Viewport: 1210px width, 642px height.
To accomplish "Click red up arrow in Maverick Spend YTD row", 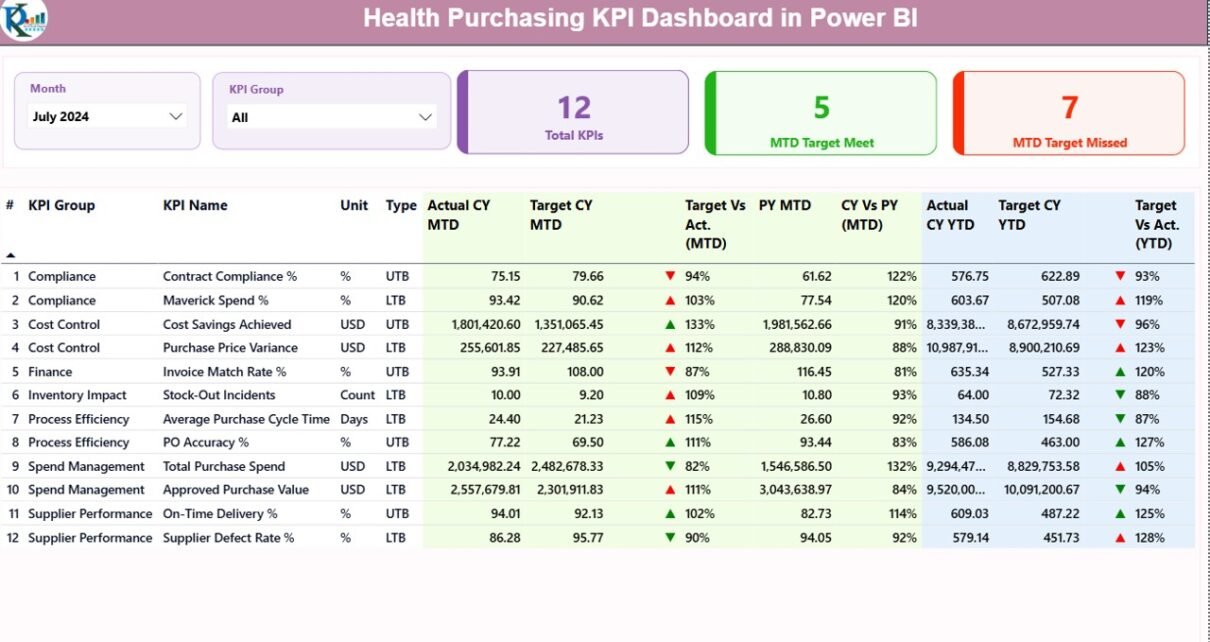I will click(1120, 300).
